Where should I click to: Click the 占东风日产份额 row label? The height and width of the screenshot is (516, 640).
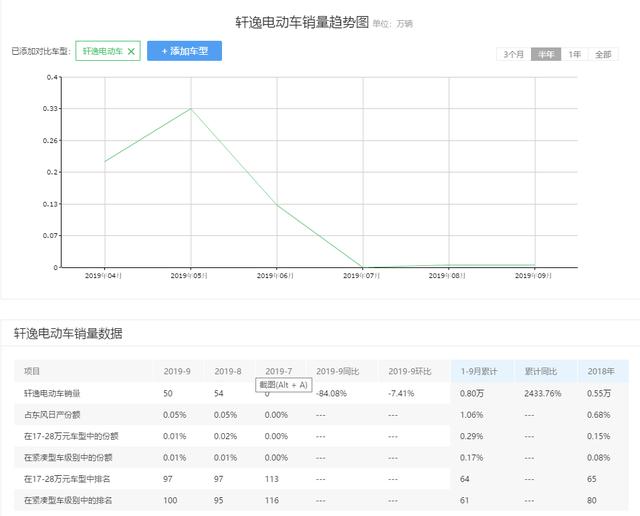pos(52,415)
